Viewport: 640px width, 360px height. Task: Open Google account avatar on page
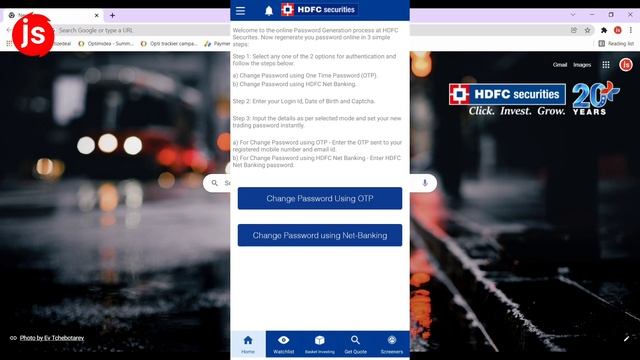[x=626, y=64]
